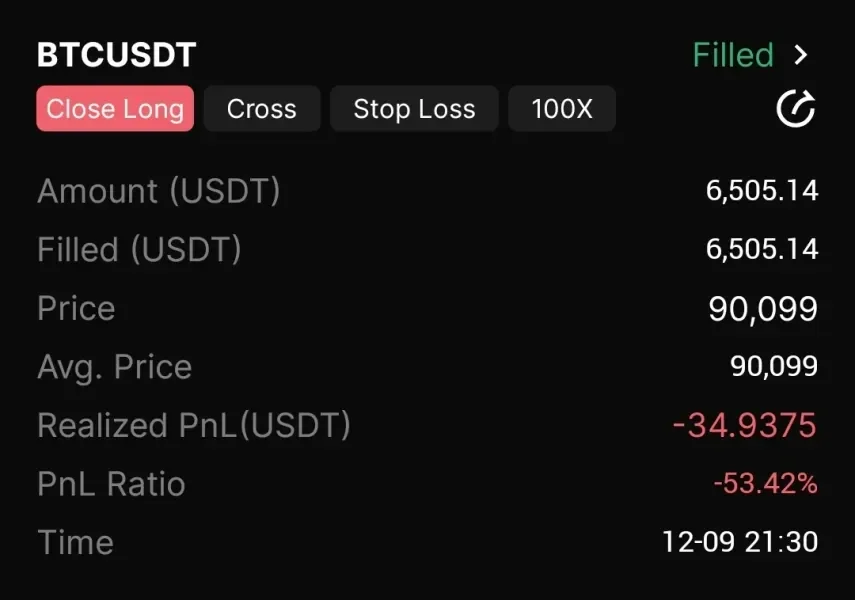855x600 pixels.
Task: Click the Amount value 6,505.14
Action: (x=762, y=190)
